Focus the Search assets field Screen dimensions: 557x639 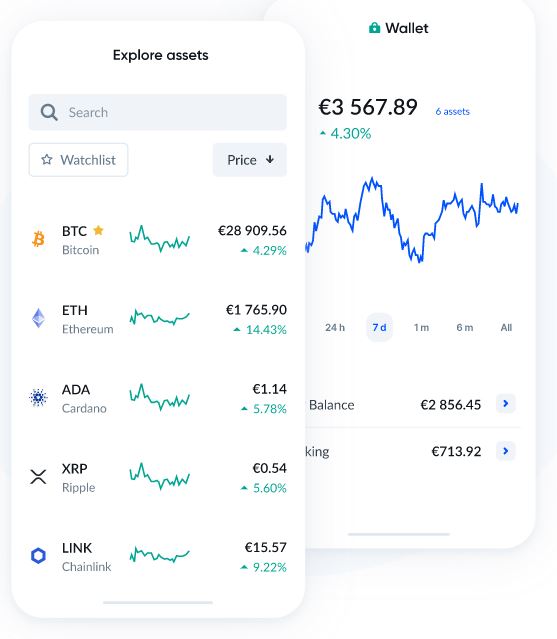[x=158, y=112]
